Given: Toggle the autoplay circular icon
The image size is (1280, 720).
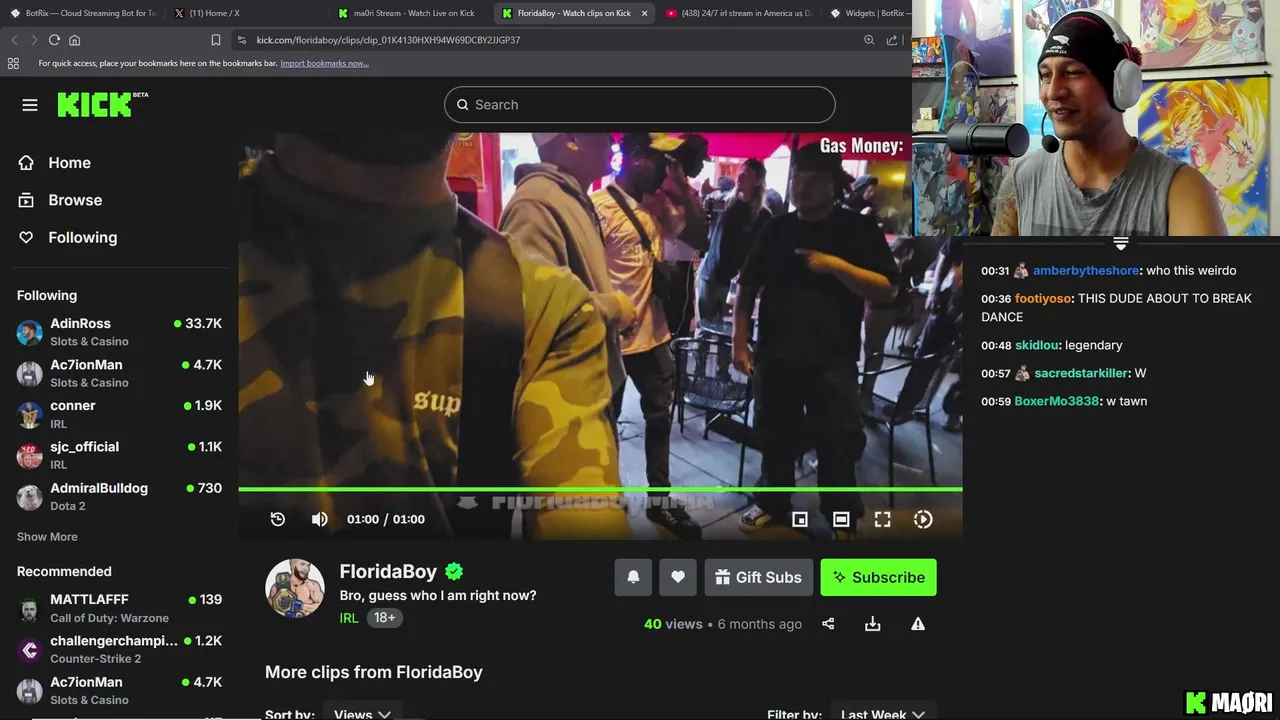Looking at the screenshot, I should pyautogui.click(x=923, y=519).
